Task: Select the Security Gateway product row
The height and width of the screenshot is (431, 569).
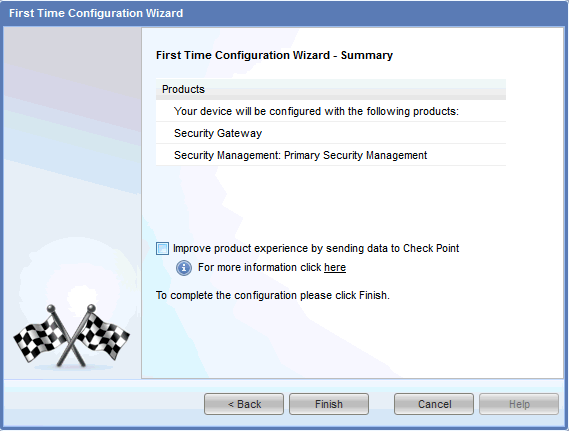Action: tap(331, 133)
